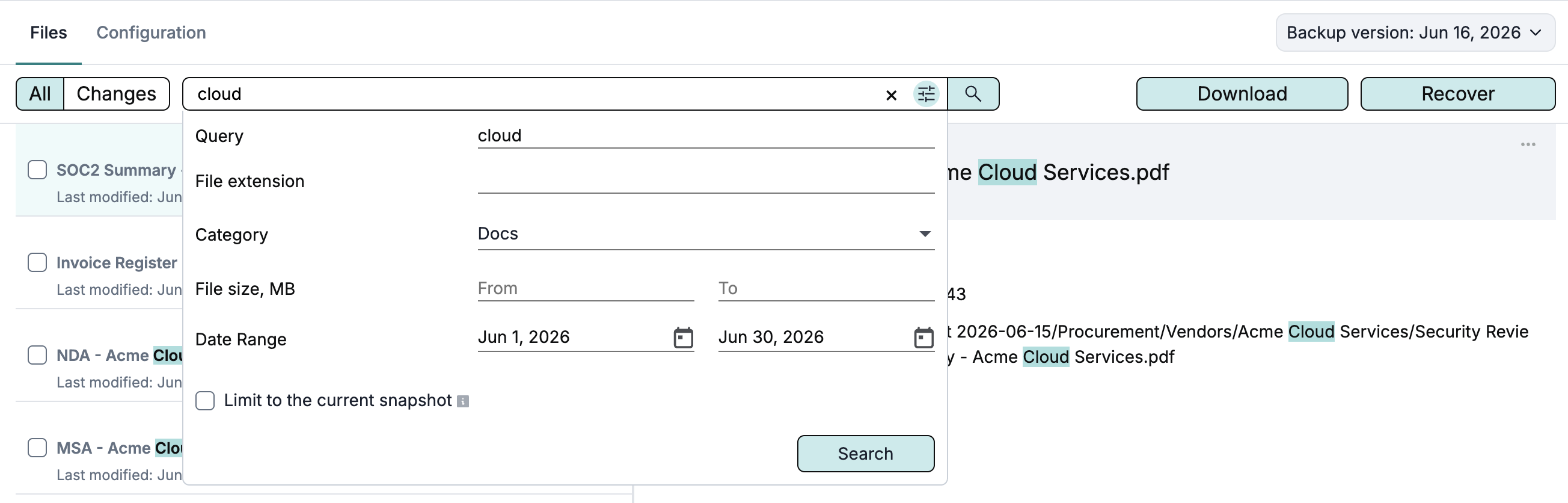Viewport: 1568px width, 503px height.
Task: Click the File size From field
Action: tap(586, 289)
